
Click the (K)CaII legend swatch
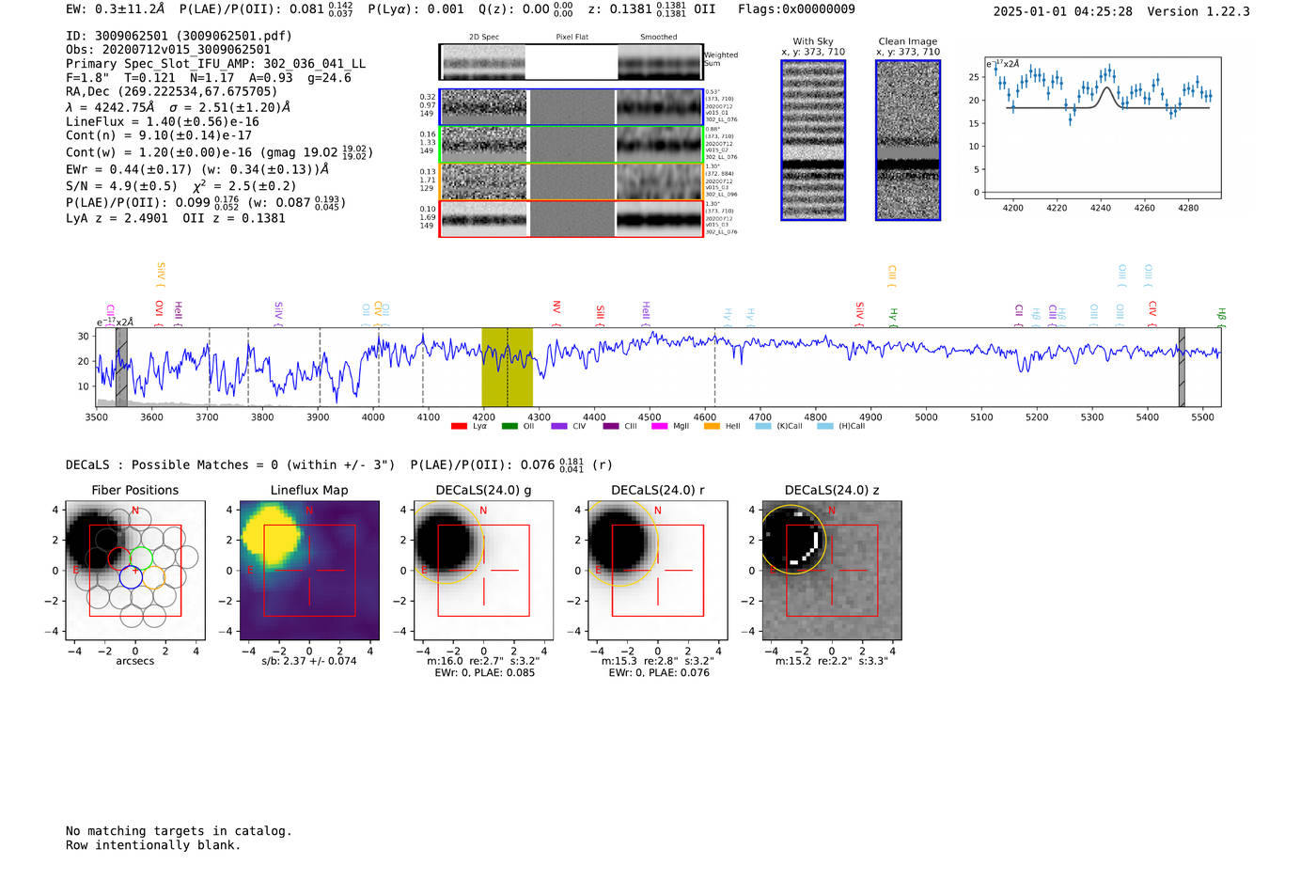point(763,426)
